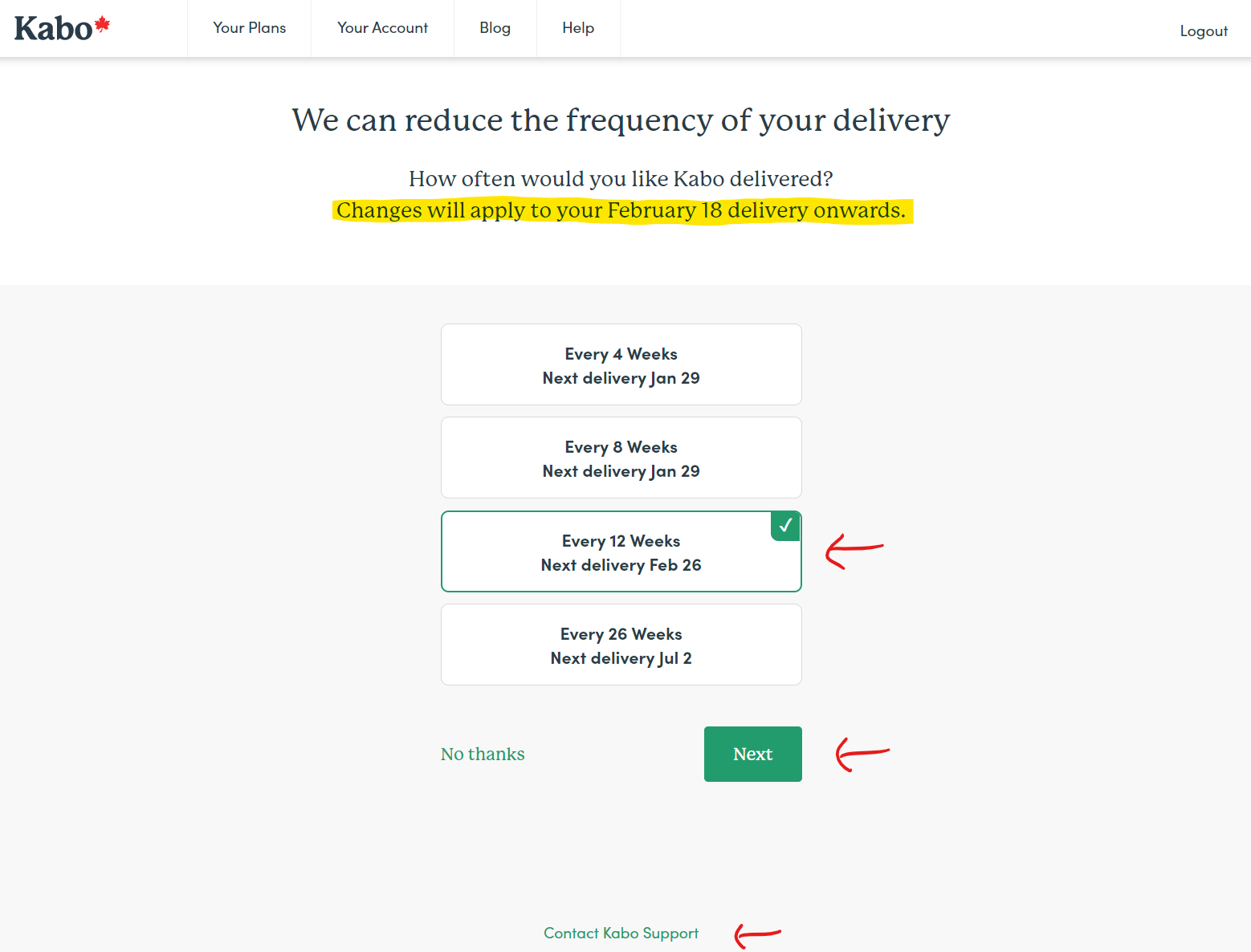Click the No thanks link
This screenshot has height=952, width=1251.
pyautogui.click(x=483, y=754)
